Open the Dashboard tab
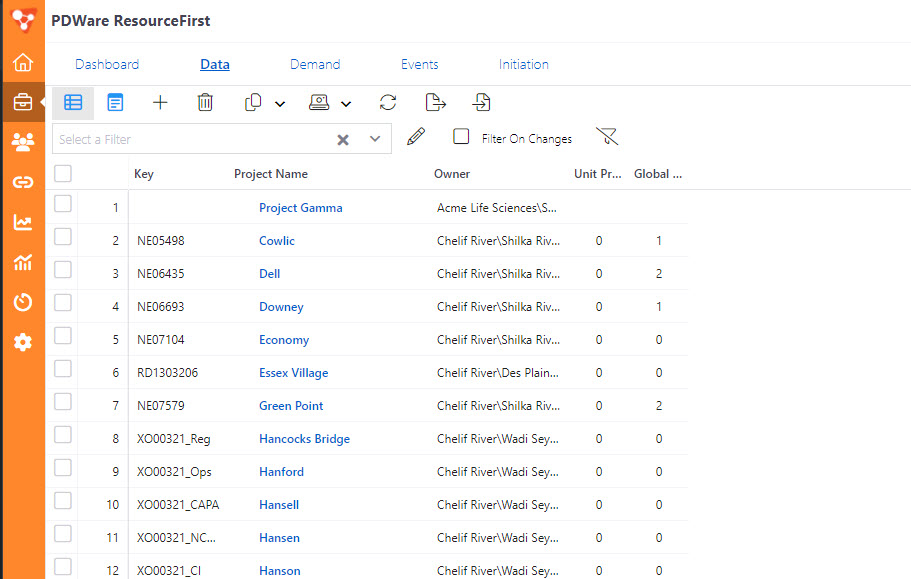911x579 pixels. [x=107, y=64]
